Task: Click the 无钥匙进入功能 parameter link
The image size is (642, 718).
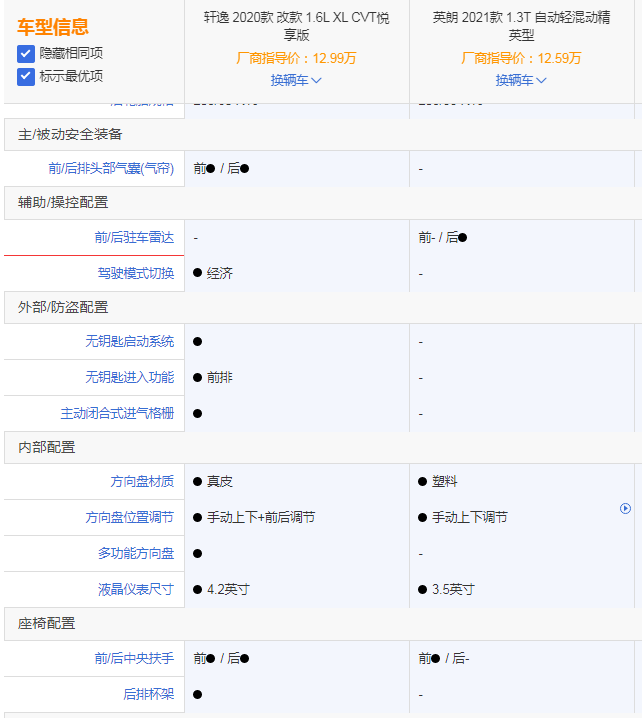Action: tap(129, 377)
